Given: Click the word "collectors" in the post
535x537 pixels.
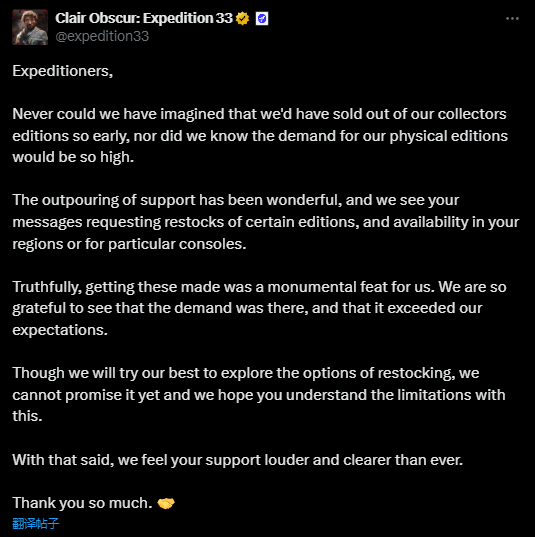Looking at the screenshot, I should (x=472, y=114).
